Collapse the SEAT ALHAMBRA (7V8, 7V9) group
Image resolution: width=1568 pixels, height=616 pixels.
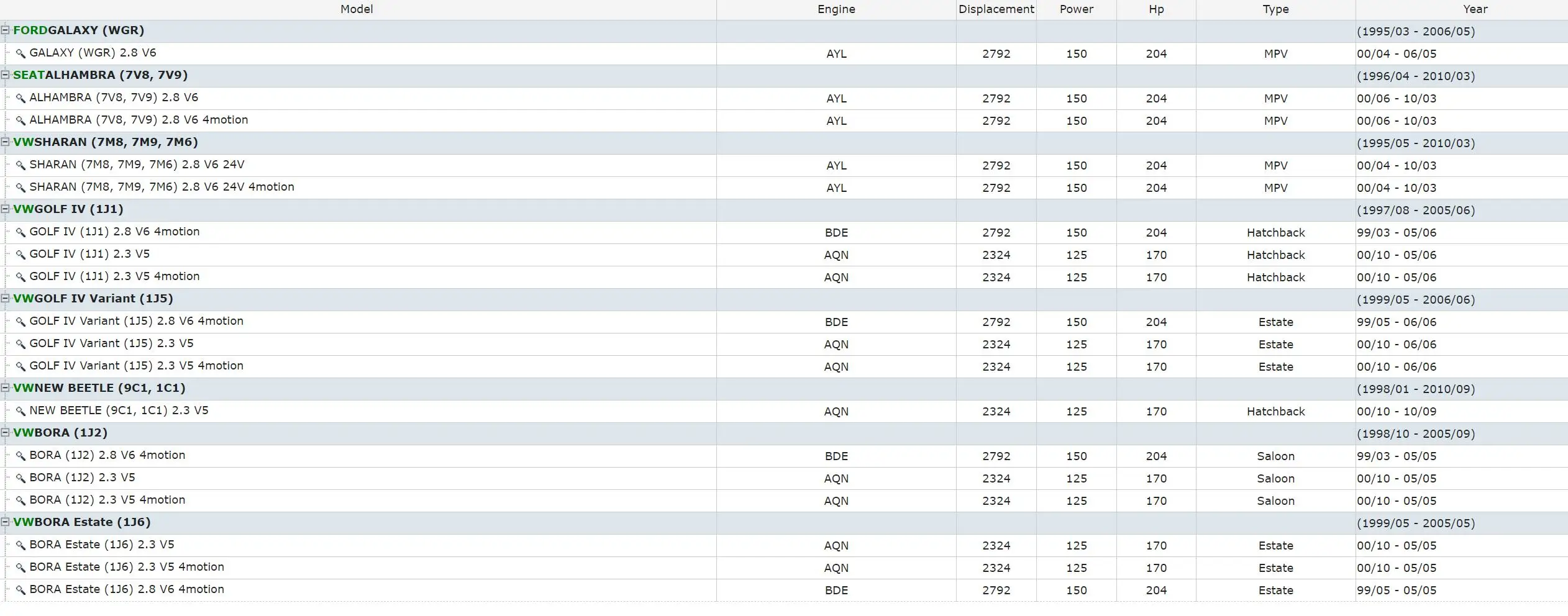pyautogui.click(x=6, y=75)
